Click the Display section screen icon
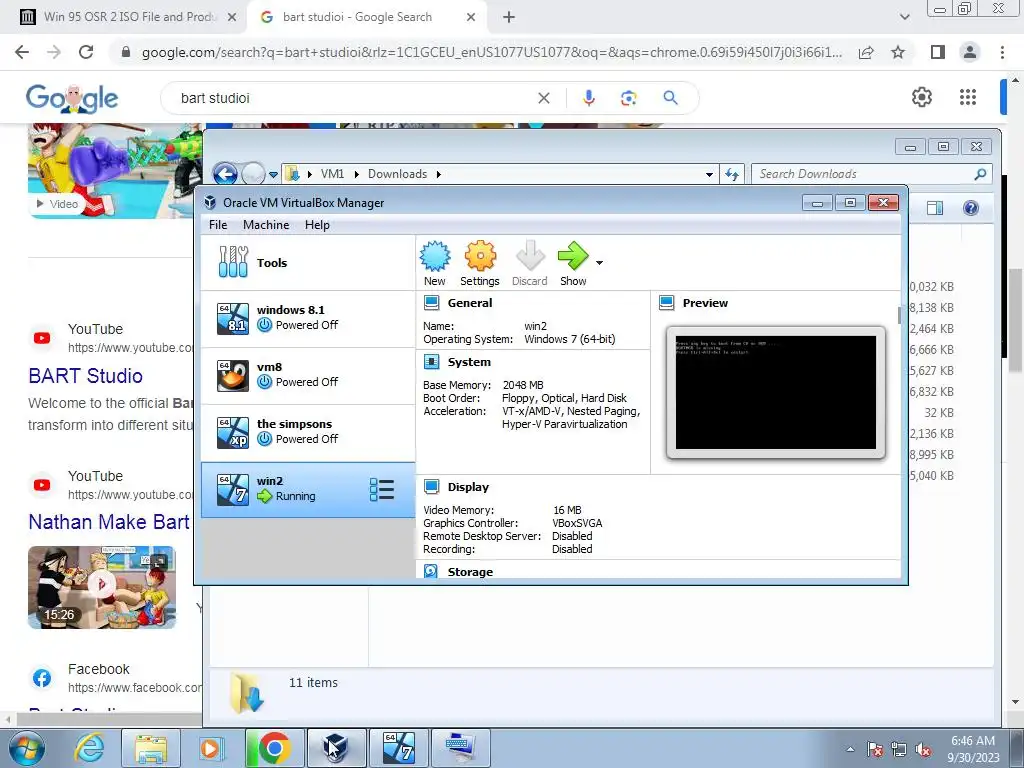1024x768 pixels. coord(431,487)
